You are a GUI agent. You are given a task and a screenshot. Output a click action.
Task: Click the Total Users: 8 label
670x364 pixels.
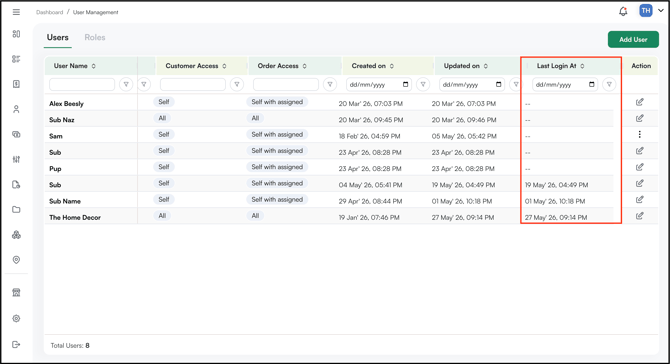[x=70, y=345]
